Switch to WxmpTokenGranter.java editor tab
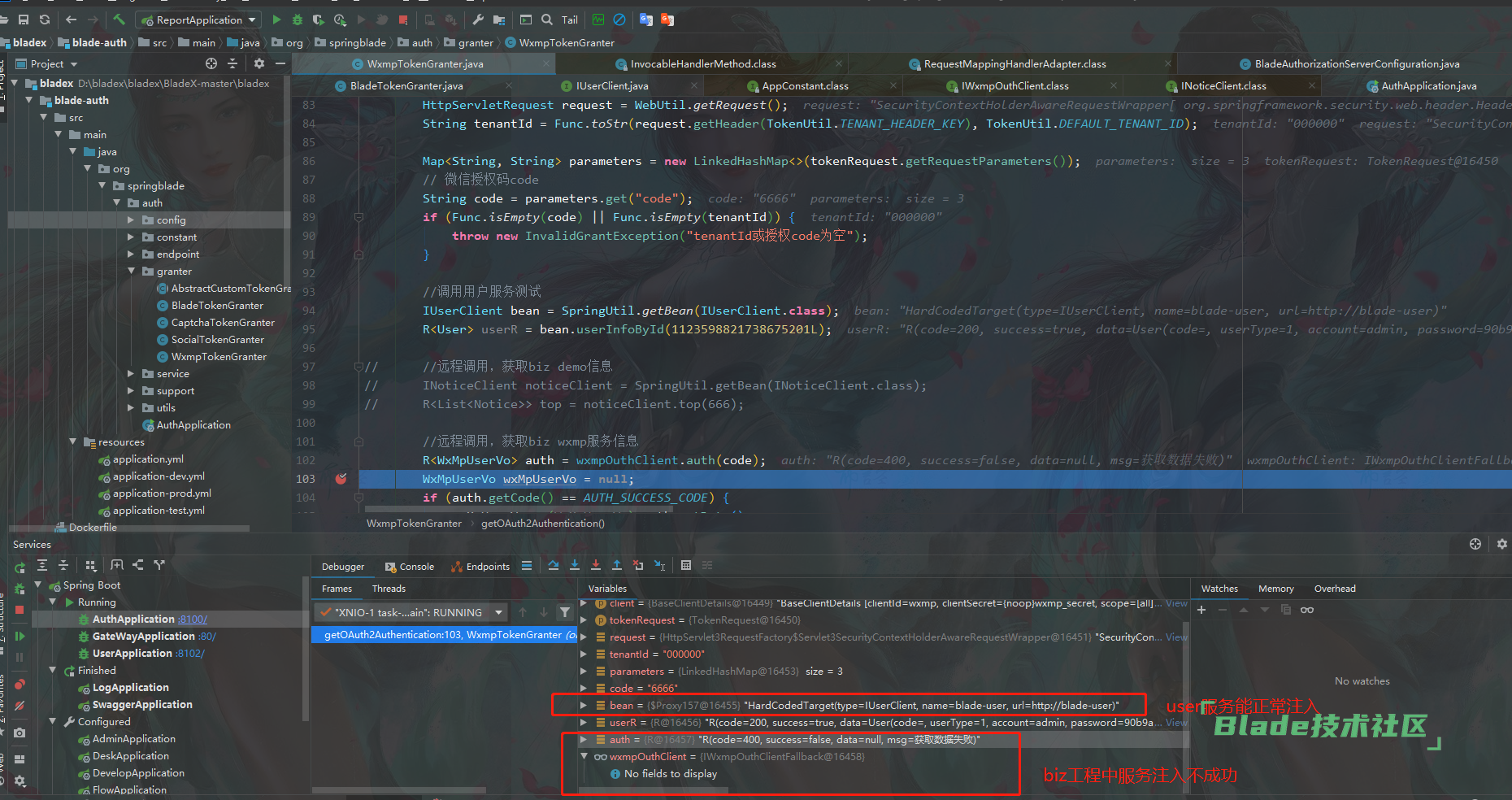Viewport: 1512px width, 800px height. point(424,63)
